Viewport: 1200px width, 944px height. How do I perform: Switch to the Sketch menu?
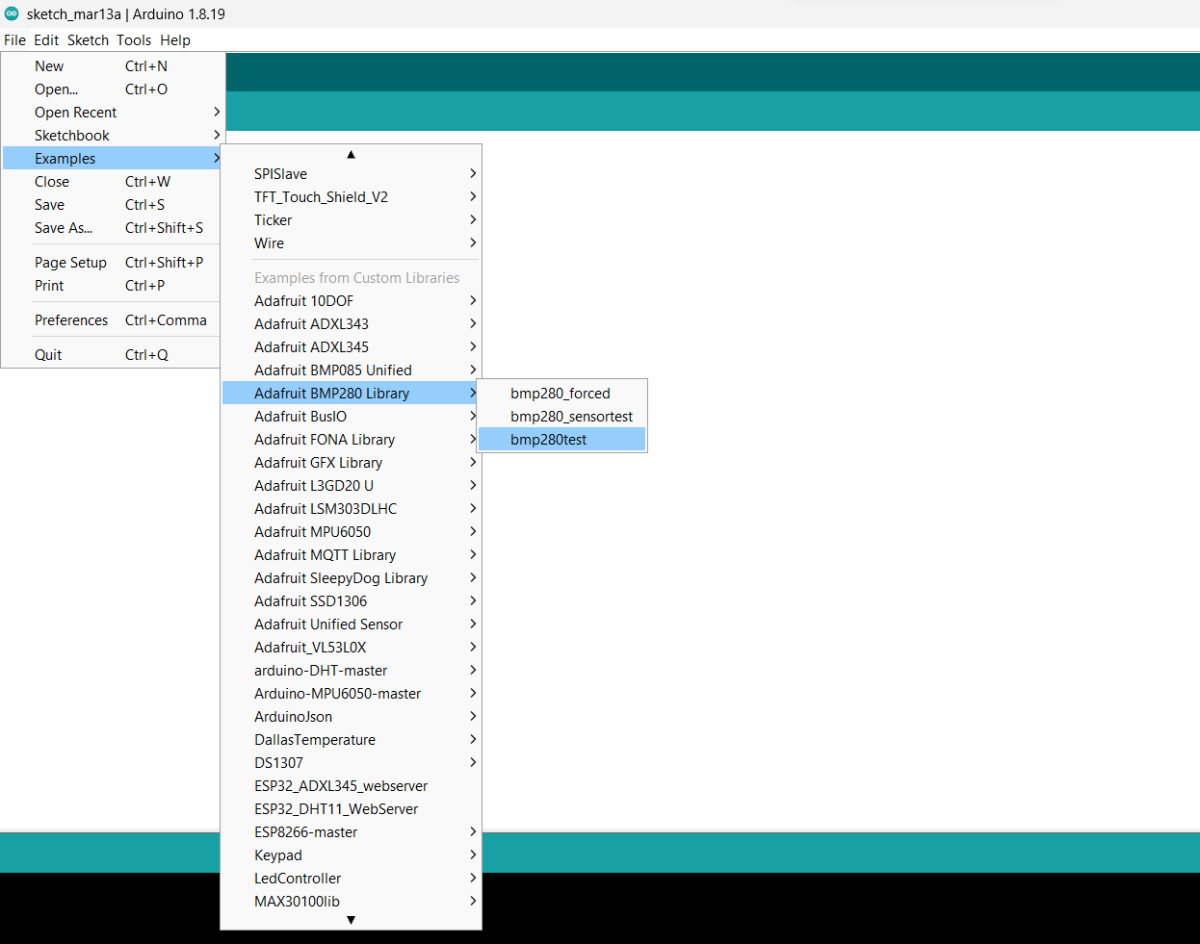click(88, 40)
